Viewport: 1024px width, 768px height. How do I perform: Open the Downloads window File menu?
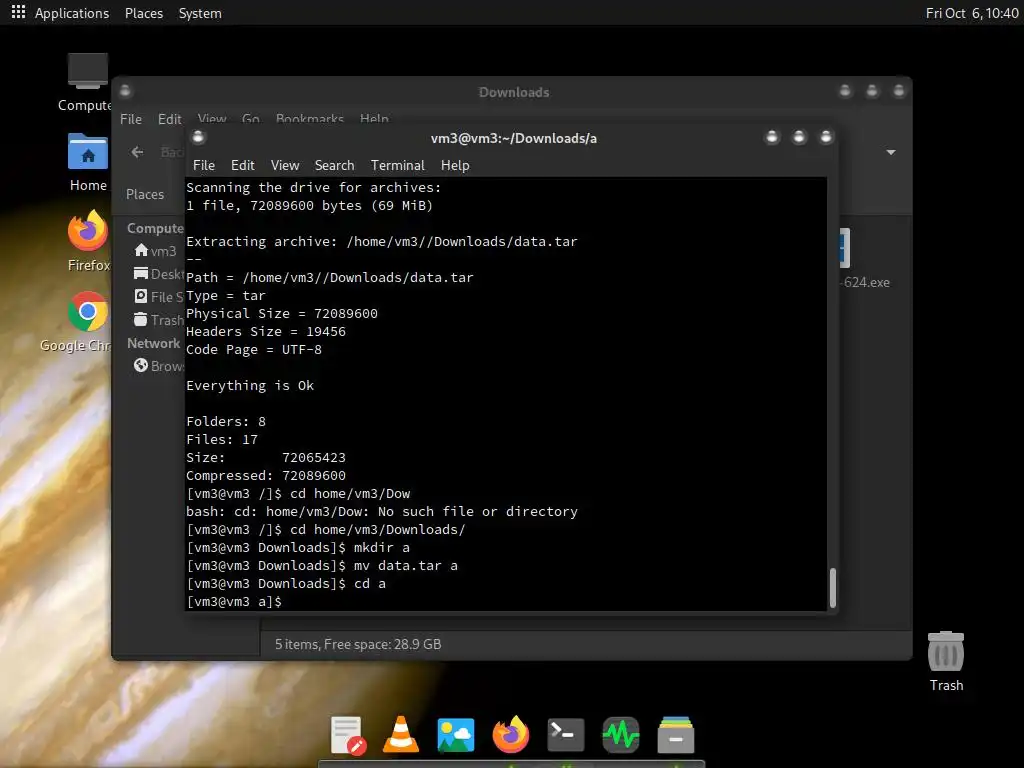(x=131, y=119)
